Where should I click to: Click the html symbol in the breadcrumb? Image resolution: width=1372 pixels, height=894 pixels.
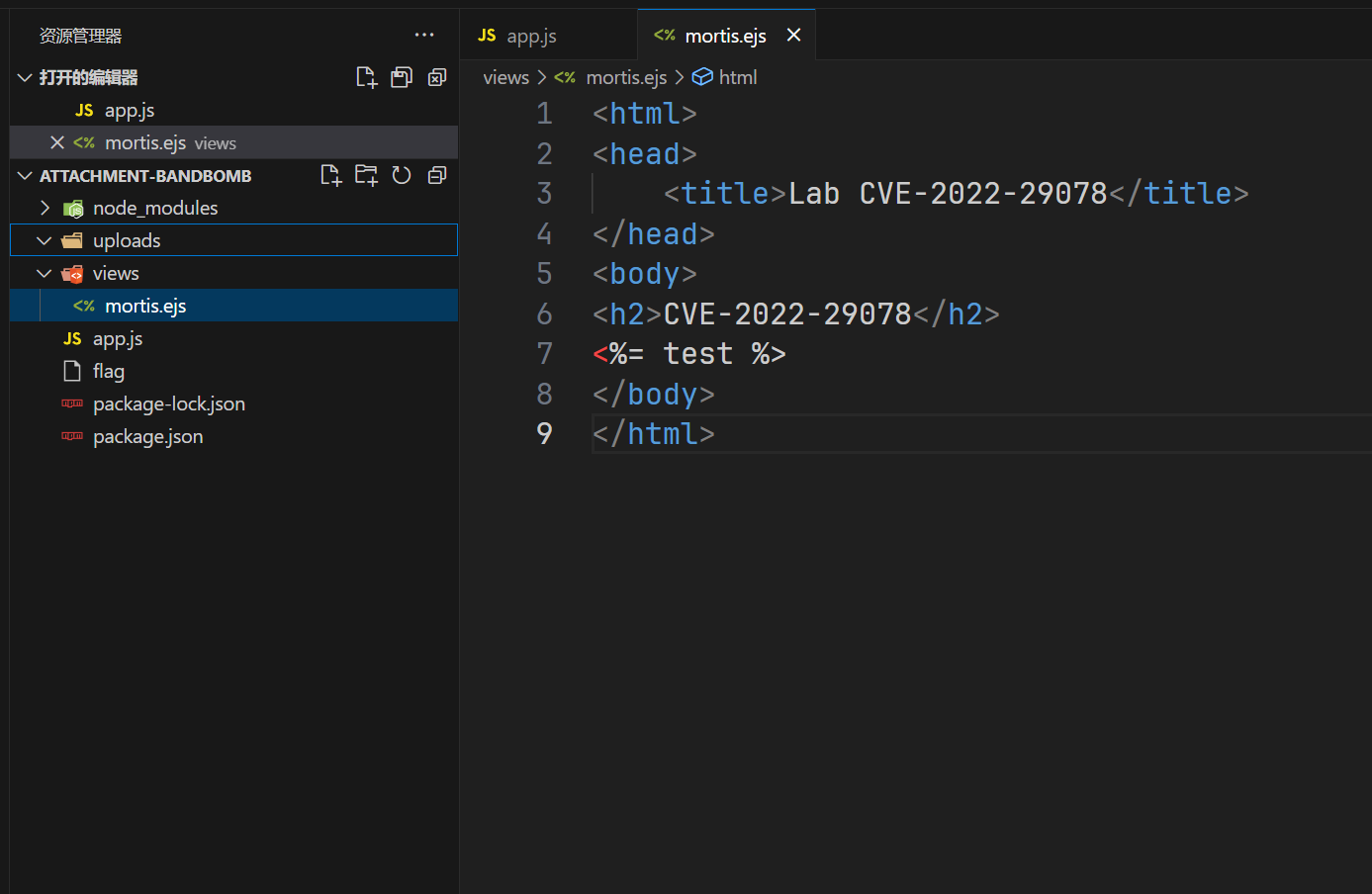pyautogui.click(x=737, y=77)
